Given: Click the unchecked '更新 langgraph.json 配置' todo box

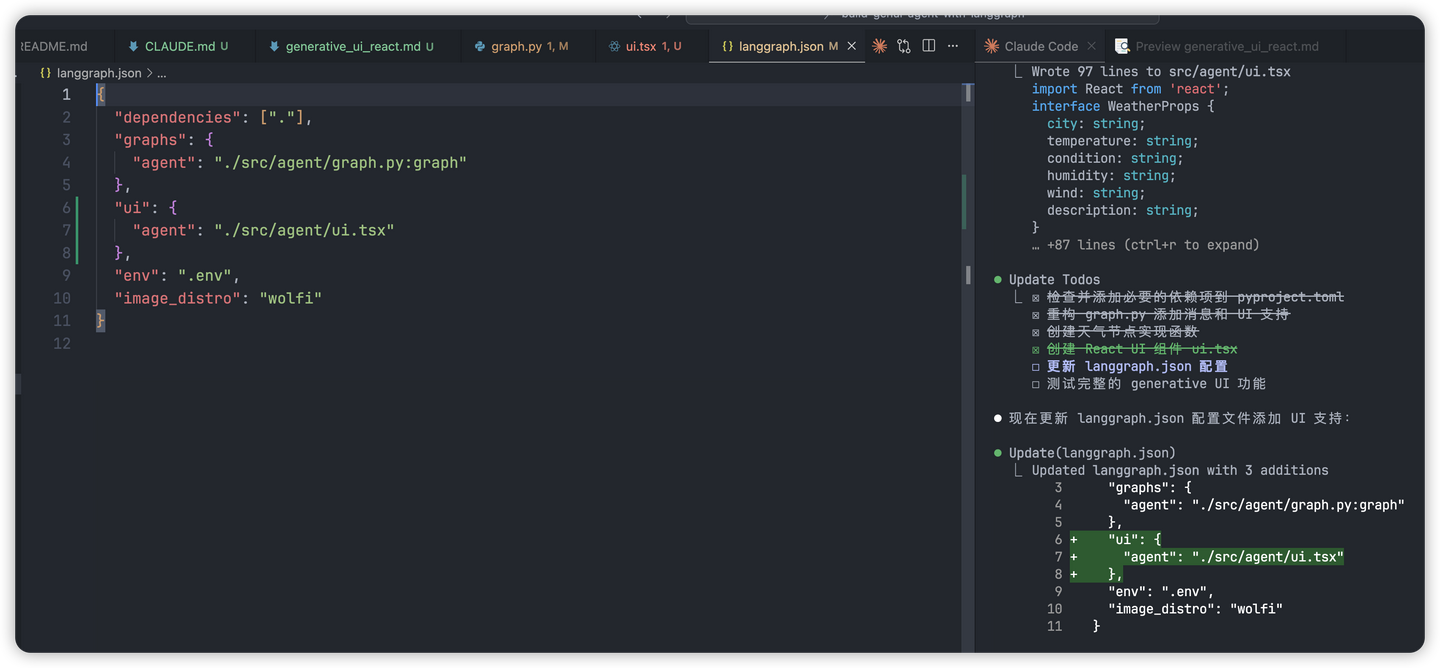Looking at the screenshot, I should point(1036,367).
